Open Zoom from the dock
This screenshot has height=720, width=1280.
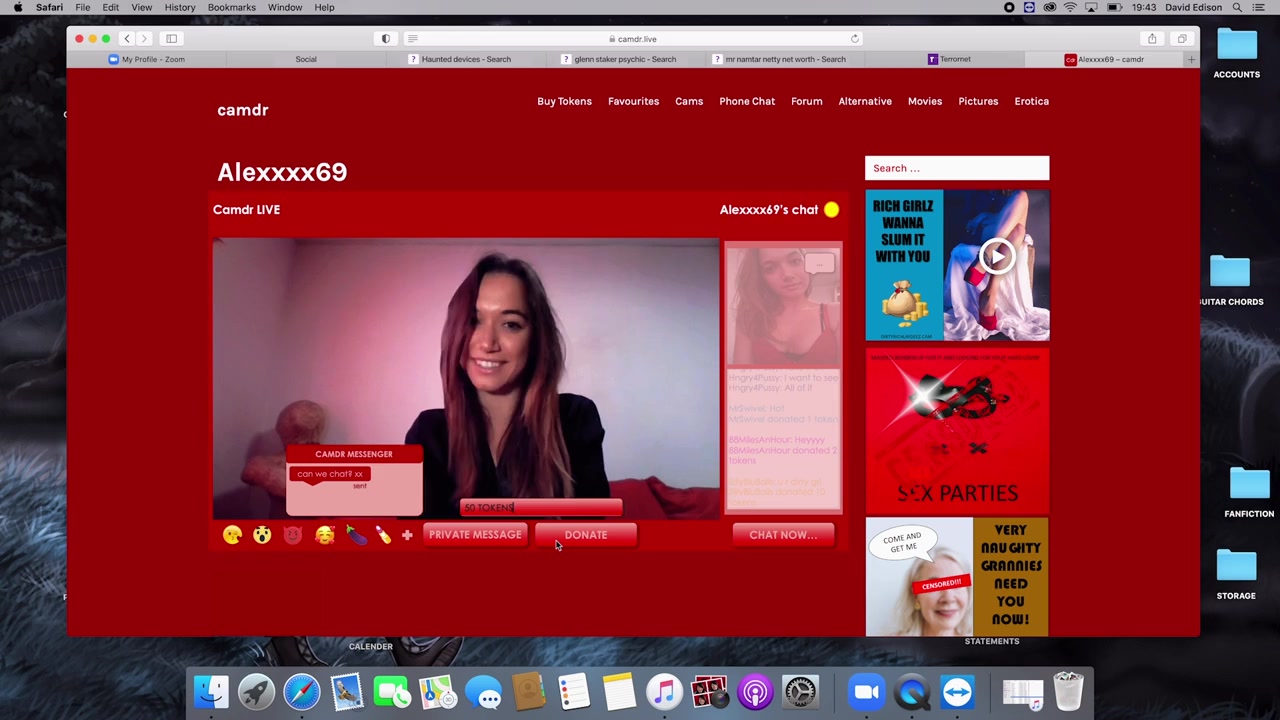(866, 692)
